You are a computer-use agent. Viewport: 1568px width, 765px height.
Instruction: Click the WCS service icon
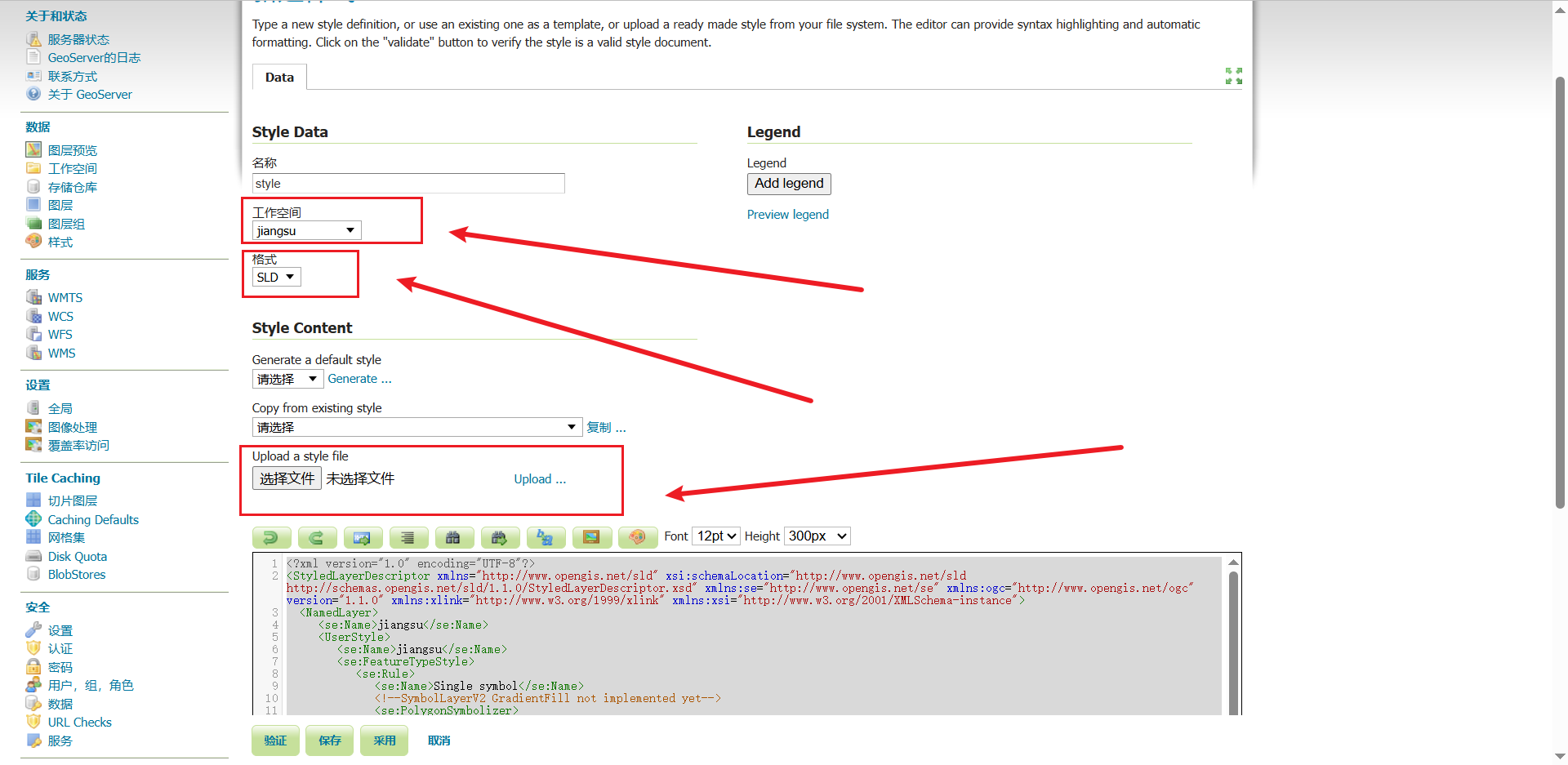[x=33, y=316]
